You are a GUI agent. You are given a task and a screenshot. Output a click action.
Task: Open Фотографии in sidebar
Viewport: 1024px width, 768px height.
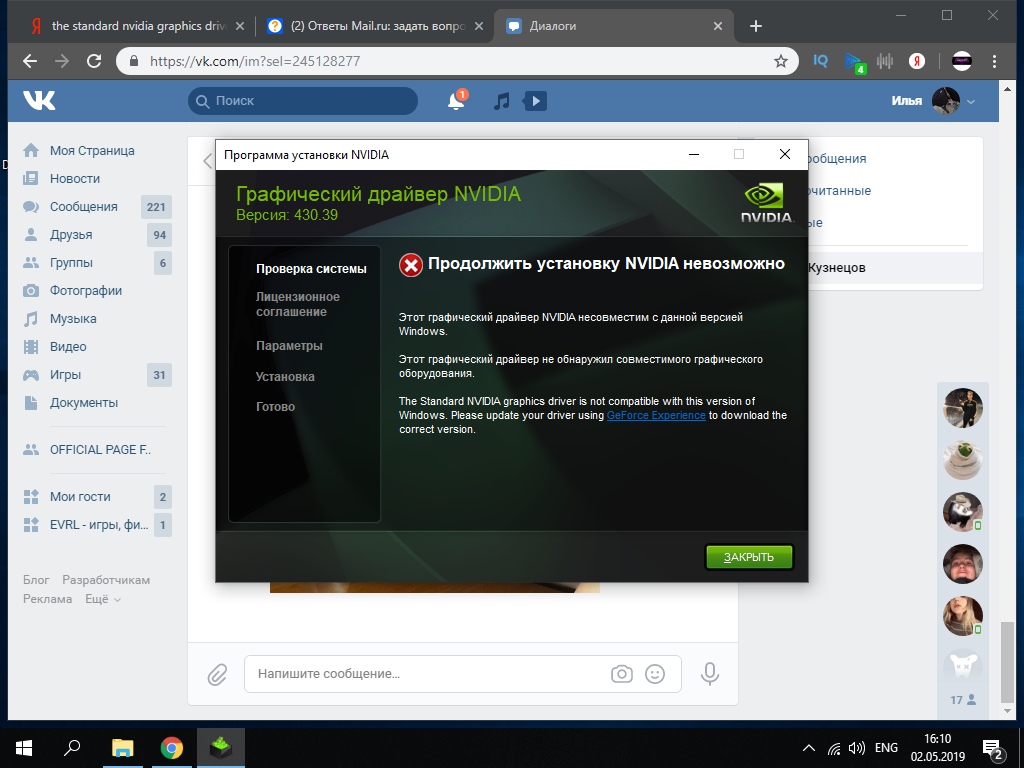click(x=86, y=291)
